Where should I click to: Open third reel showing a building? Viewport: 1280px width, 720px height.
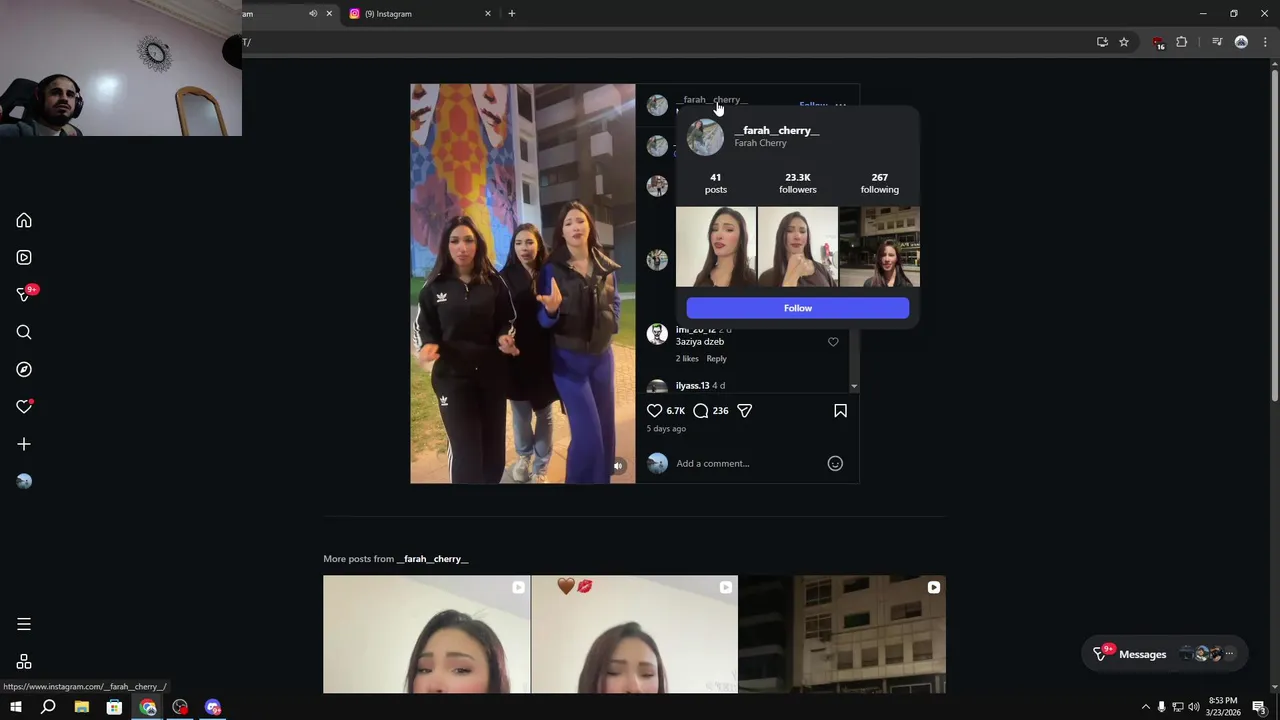pyautogui.click(x=842, y=634)
